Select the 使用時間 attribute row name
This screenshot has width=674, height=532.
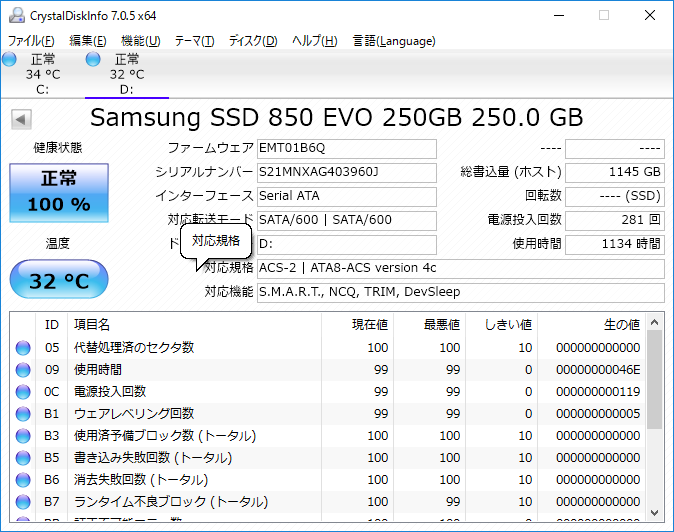point(98,370)
